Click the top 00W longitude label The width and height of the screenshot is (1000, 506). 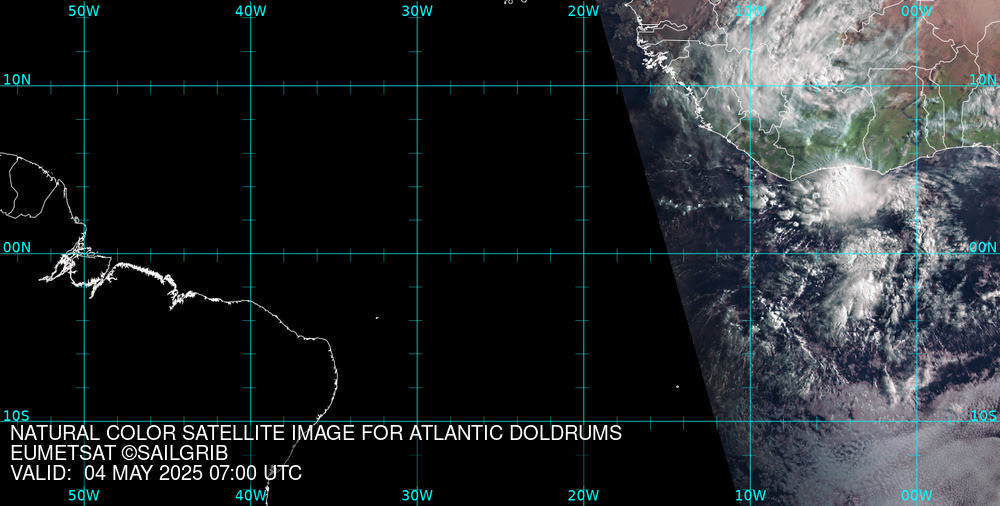(917, 11)
